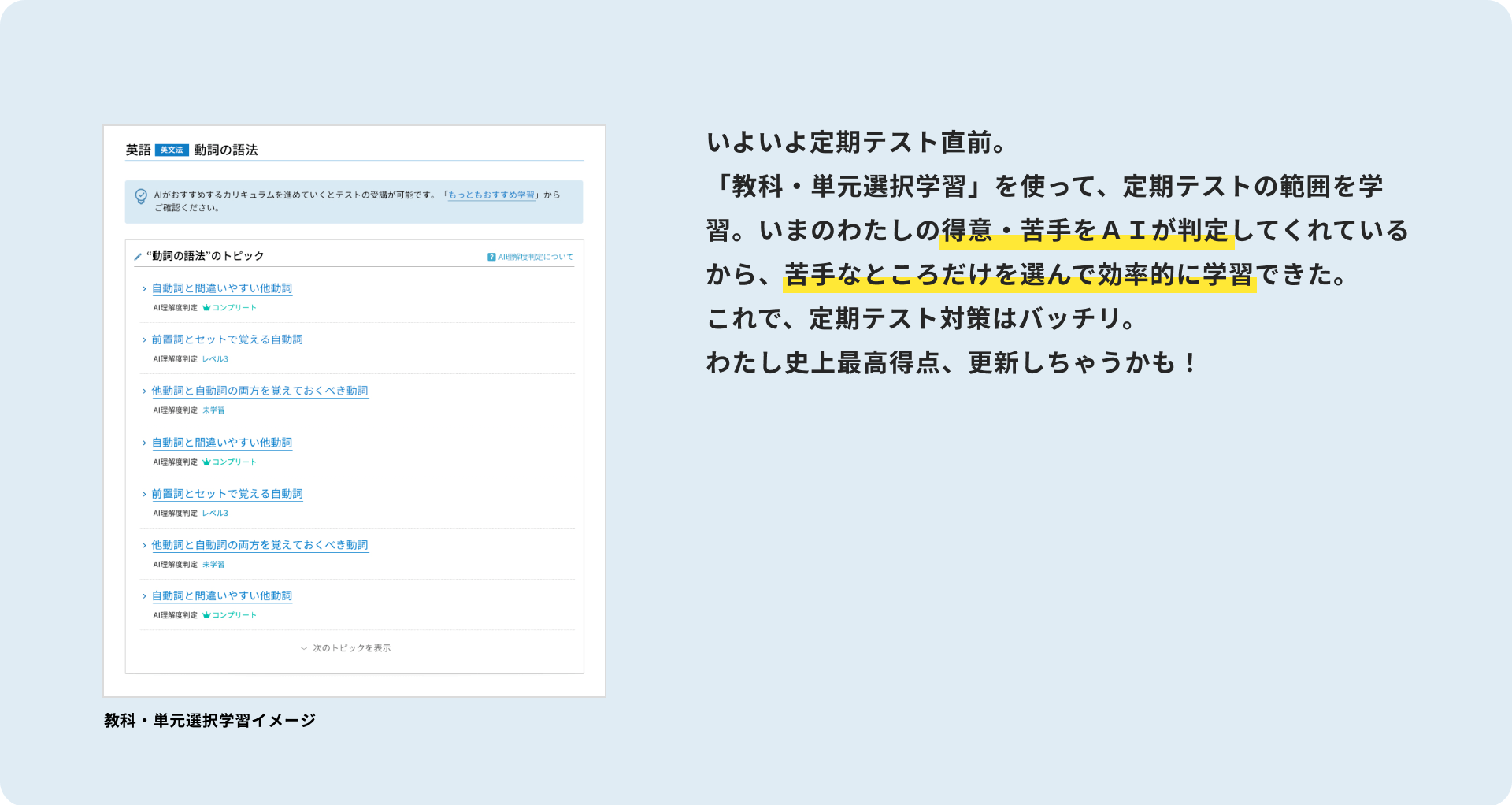
Task: Open the bottom 自動詞と間違いやすい他動詞 lesson link
Action: click(222, 595)
